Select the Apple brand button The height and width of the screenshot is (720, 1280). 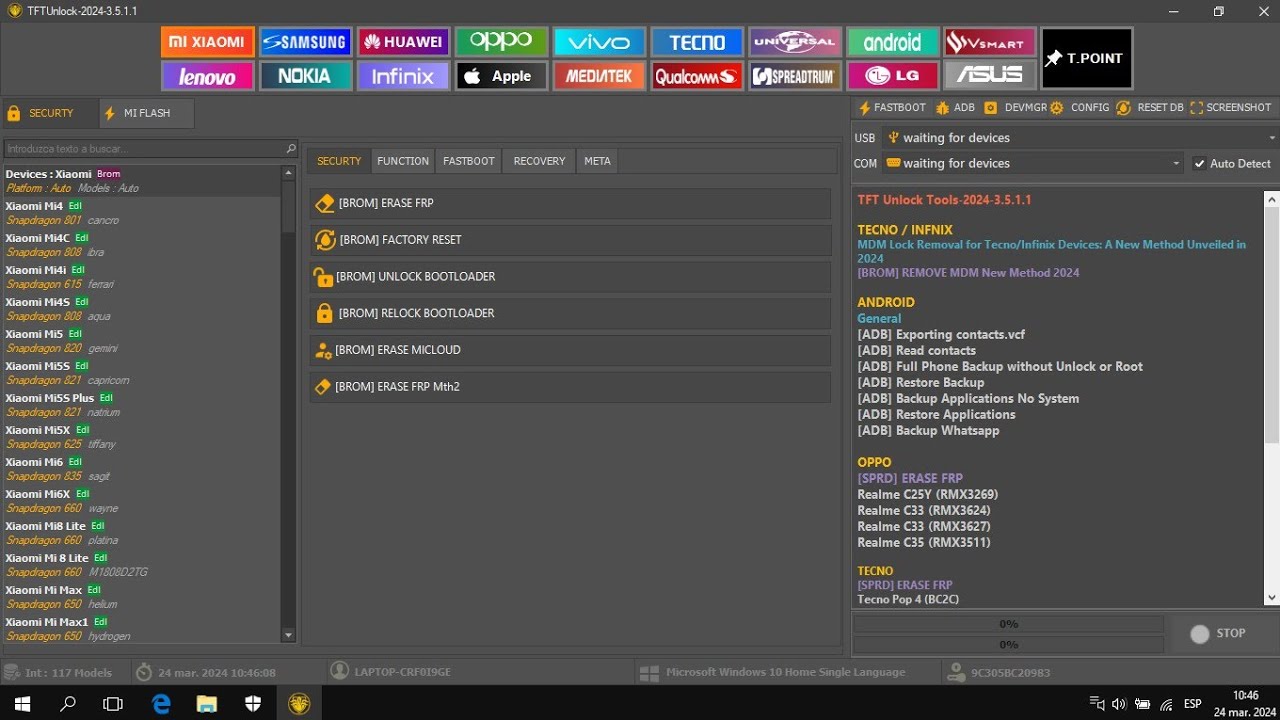point(501,76)
